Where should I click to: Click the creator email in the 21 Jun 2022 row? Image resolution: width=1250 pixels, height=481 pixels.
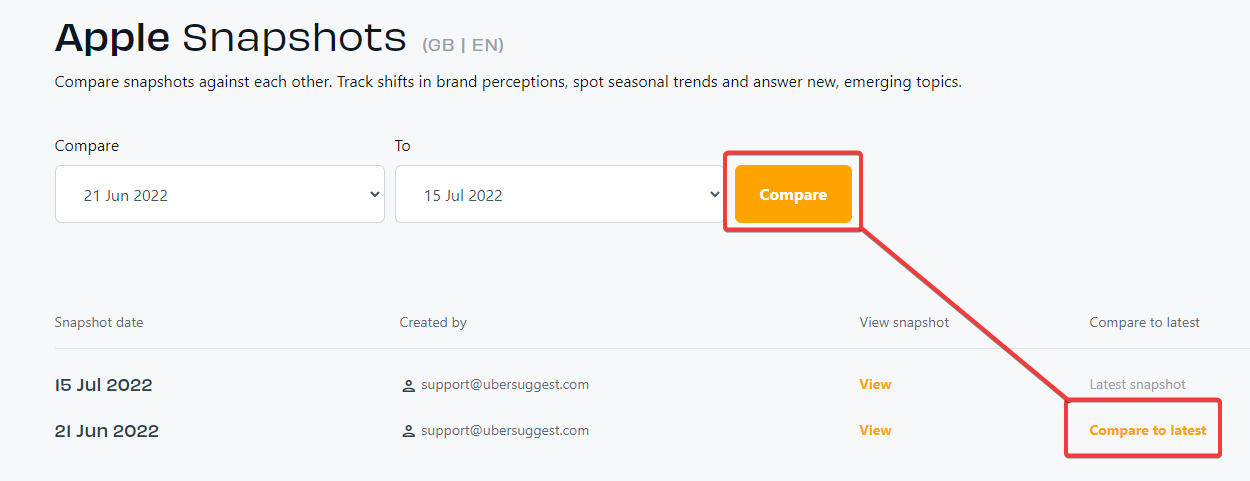coord(505,430)
